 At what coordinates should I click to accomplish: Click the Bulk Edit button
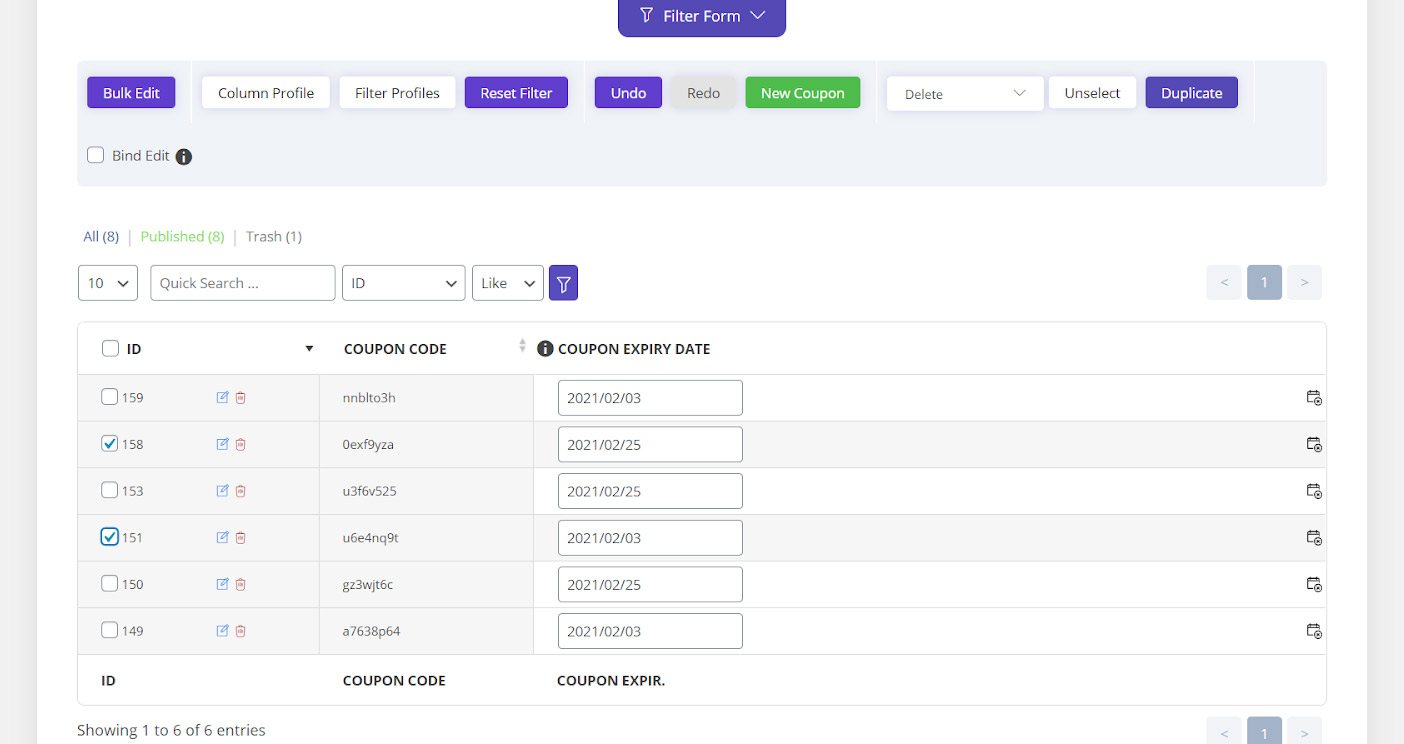131,93
